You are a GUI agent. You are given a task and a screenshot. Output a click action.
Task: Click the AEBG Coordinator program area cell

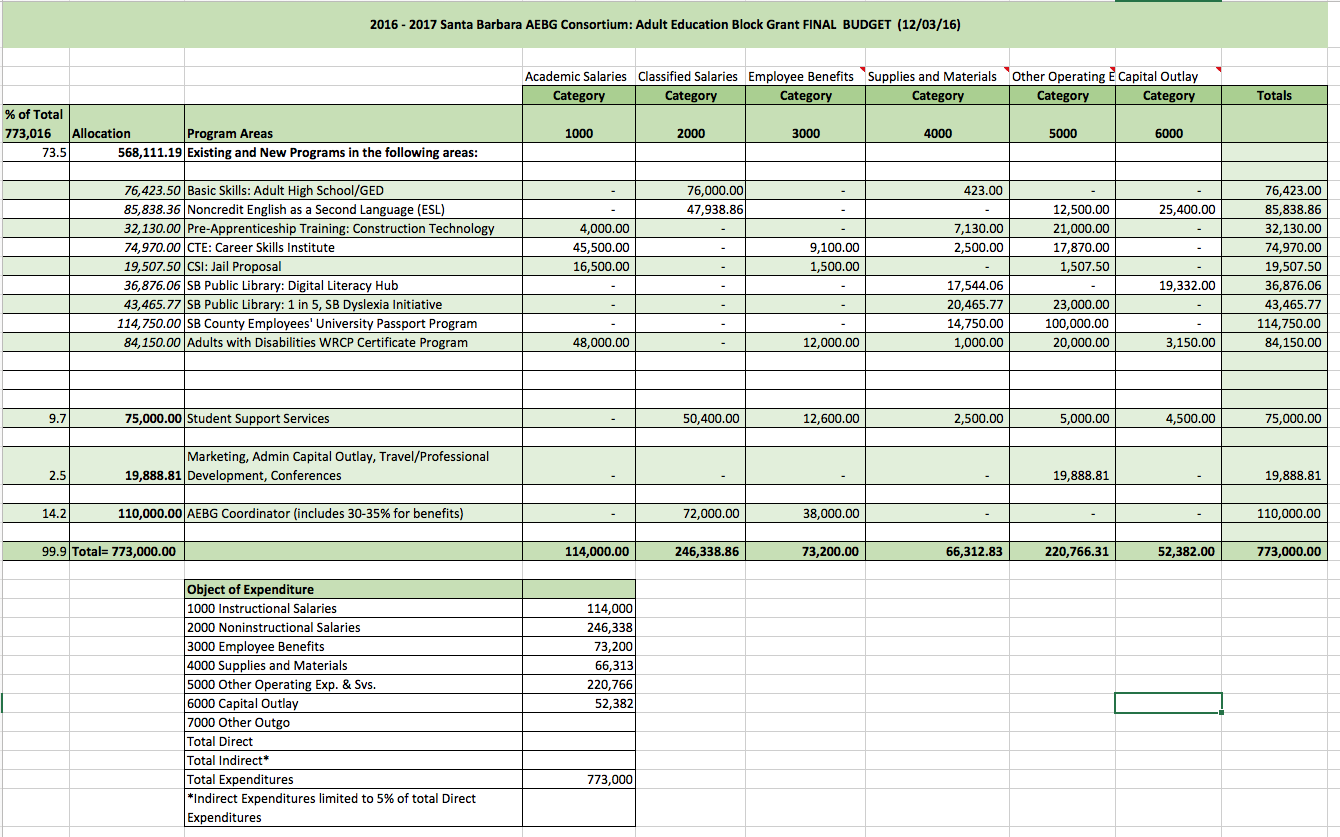325,513
